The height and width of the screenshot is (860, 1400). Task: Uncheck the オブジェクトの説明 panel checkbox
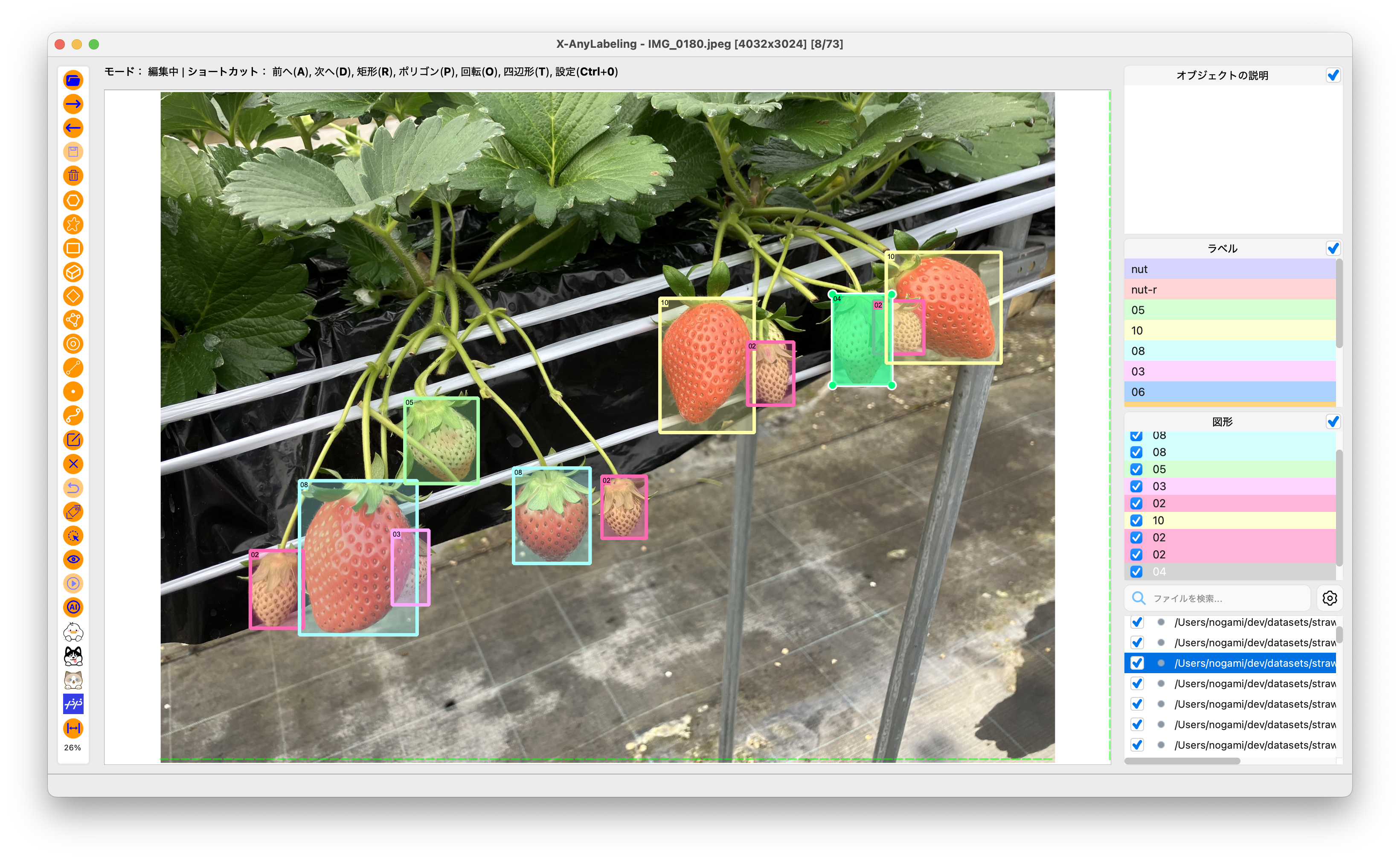pyautogui.click(x=1333, y=75)
